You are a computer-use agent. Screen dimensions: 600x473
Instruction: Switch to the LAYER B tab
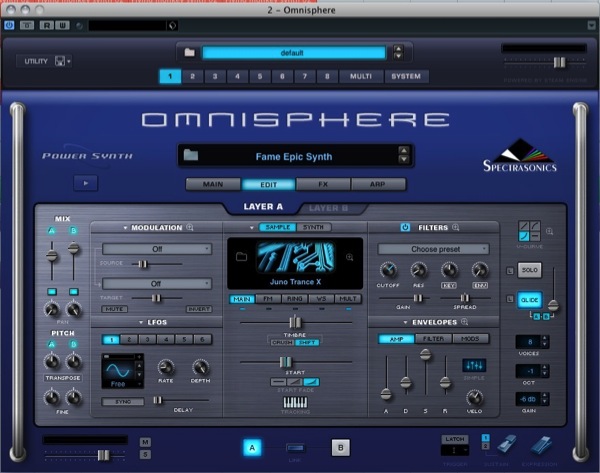(329, 208)
